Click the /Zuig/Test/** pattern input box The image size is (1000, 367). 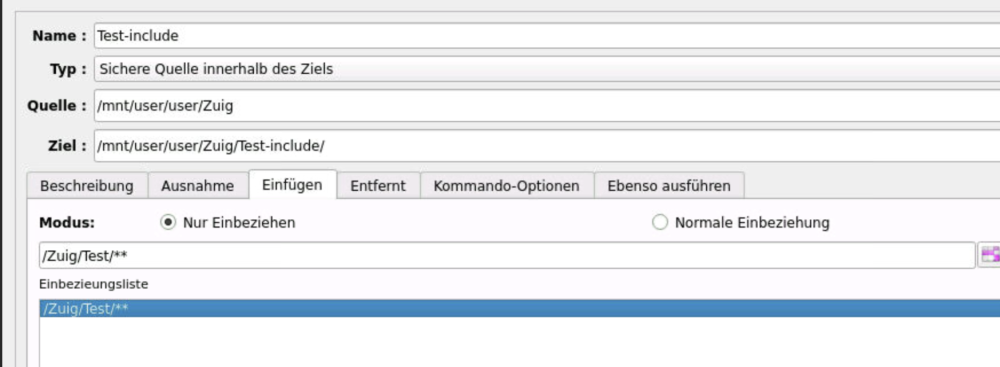[507, 255]
